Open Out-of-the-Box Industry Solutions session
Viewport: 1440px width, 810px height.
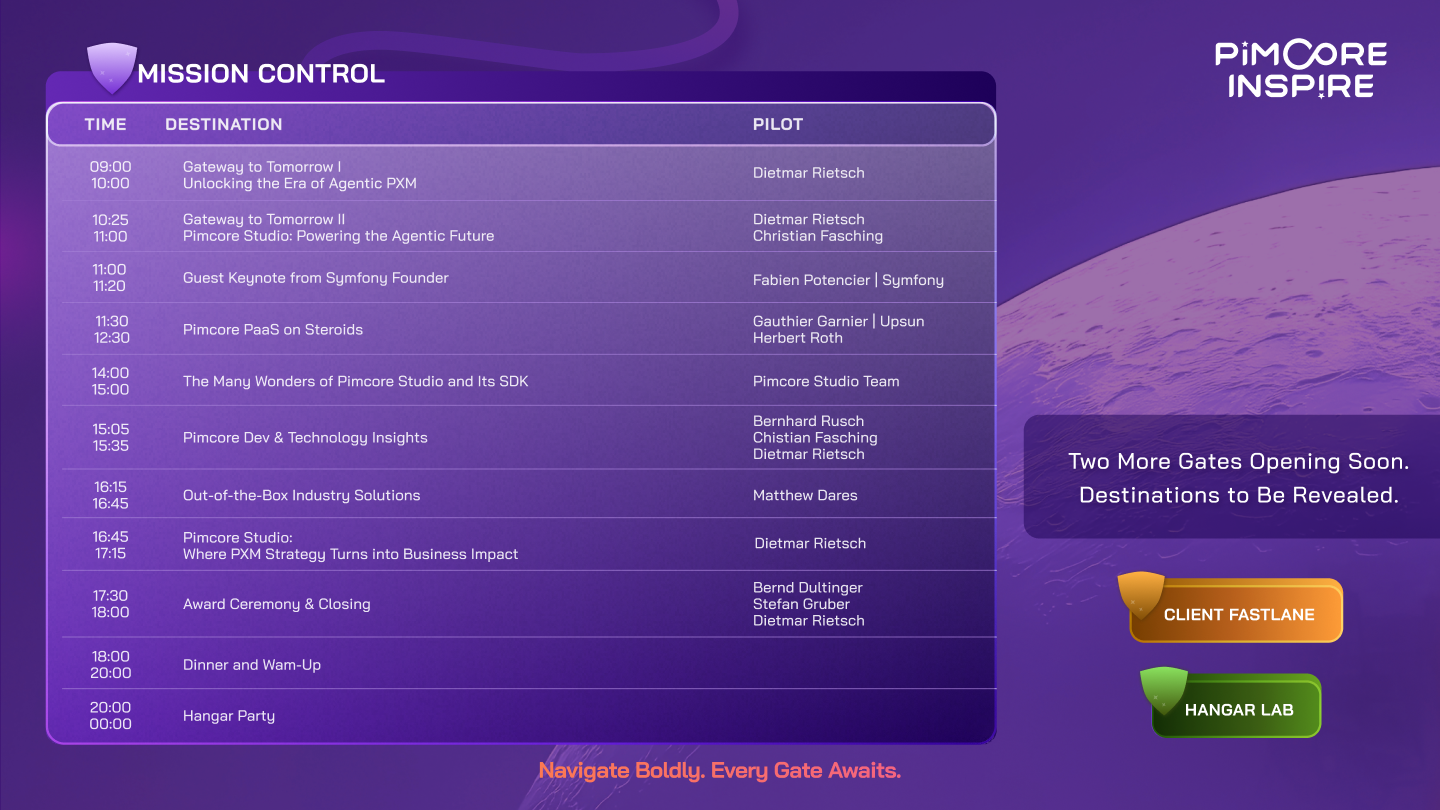coord(301,495)
